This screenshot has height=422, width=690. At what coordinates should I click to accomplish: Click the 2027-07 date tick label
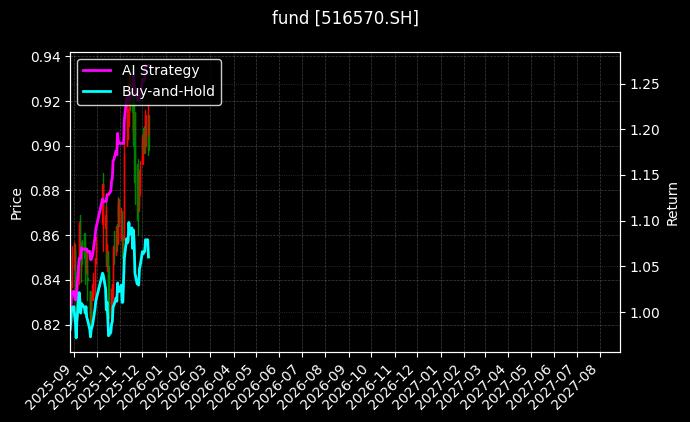551,386
